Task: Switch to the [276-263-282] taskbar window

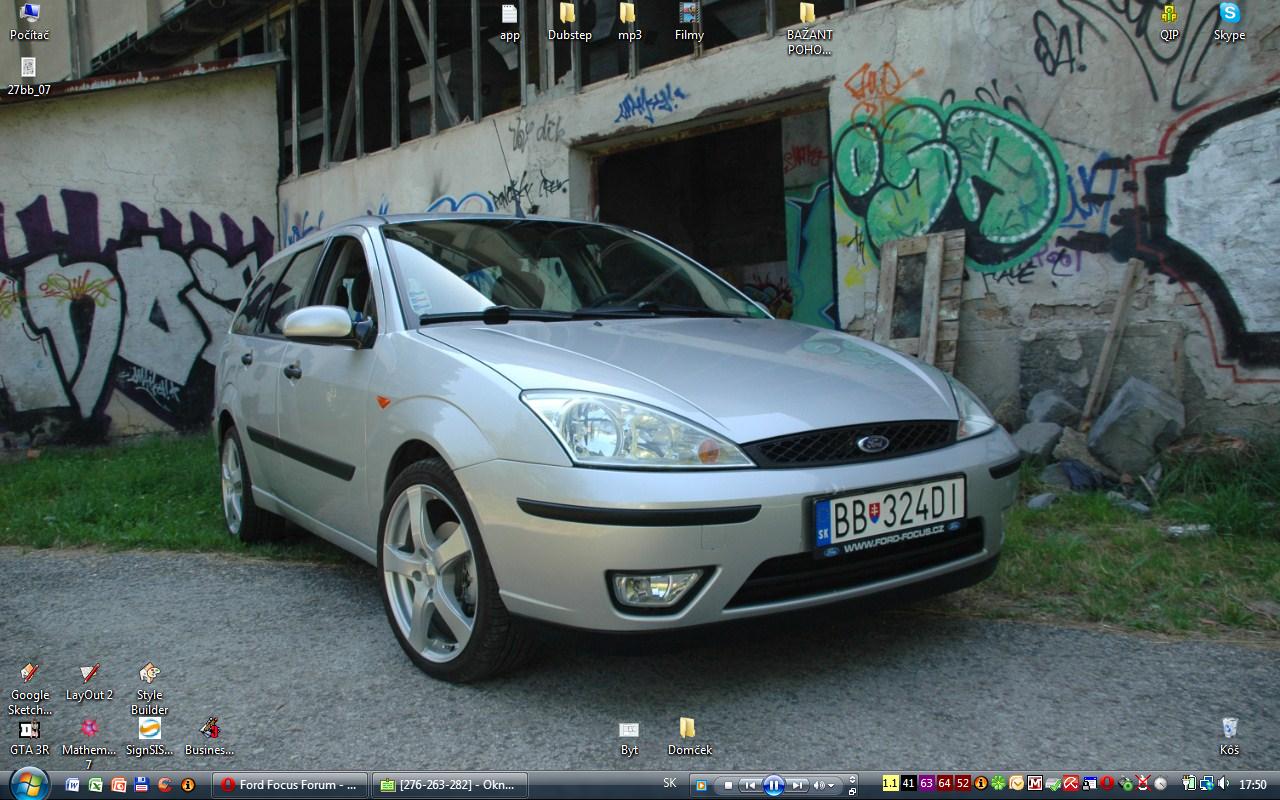Action: click(x=447, y=785)
